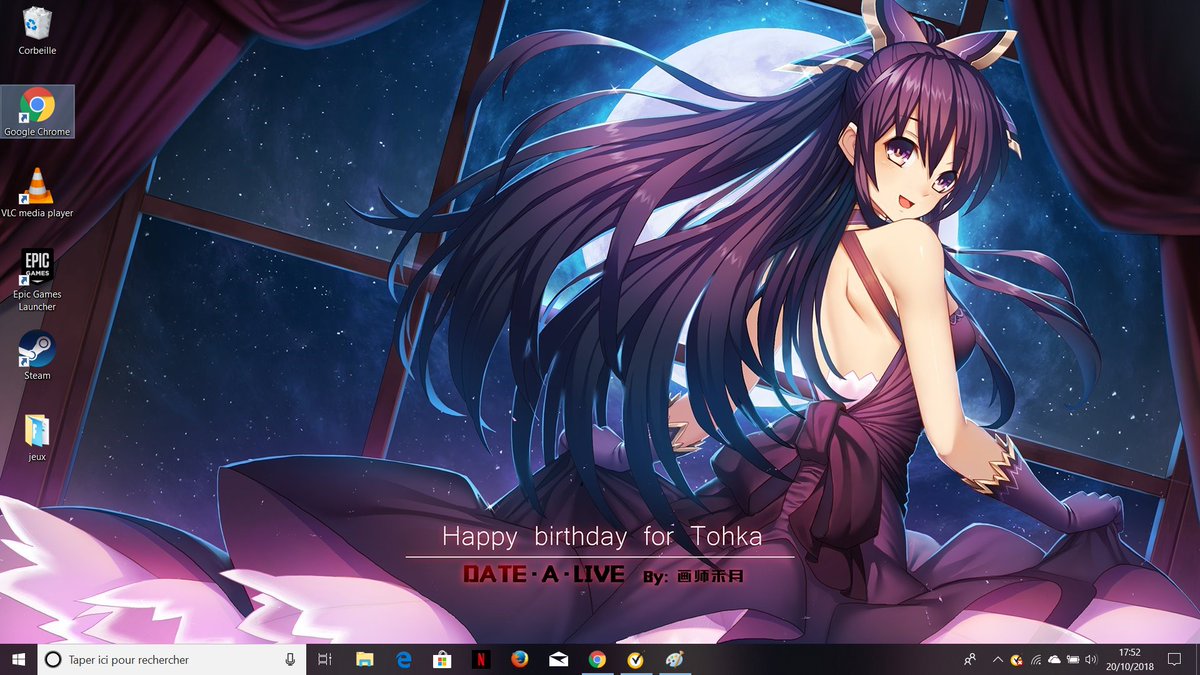Image resolution: width=1200 pixels, height=675 pixels.
Task: Launch Netflix from taskbar
Action: click(x=481, y=659)
